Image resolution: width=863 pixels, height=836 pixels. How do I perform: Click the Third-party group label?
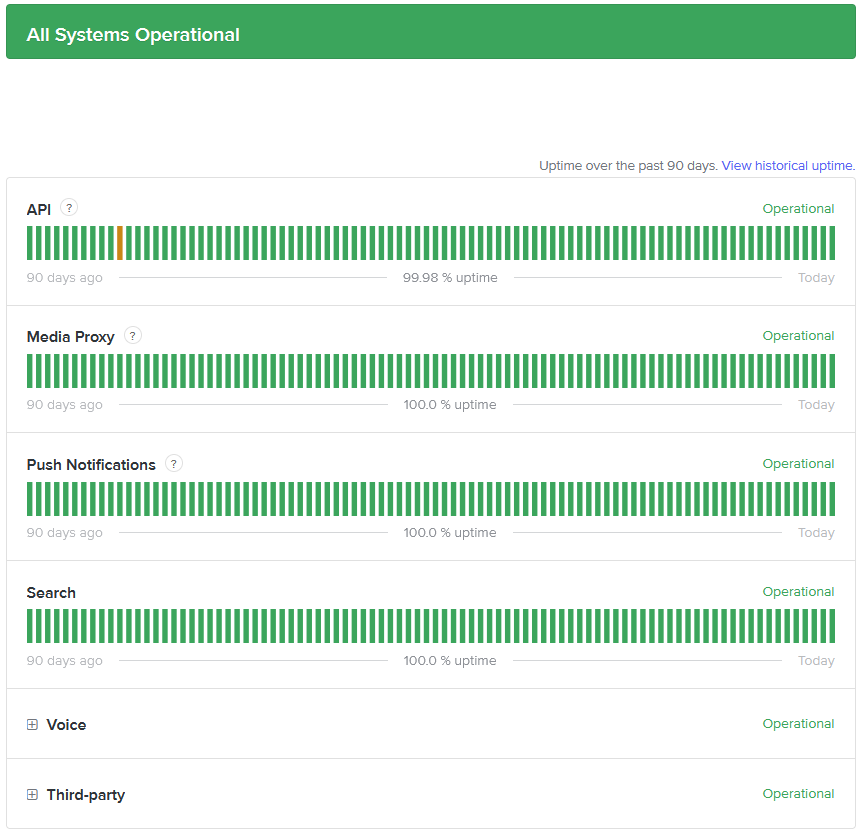(x=85, y=795)
